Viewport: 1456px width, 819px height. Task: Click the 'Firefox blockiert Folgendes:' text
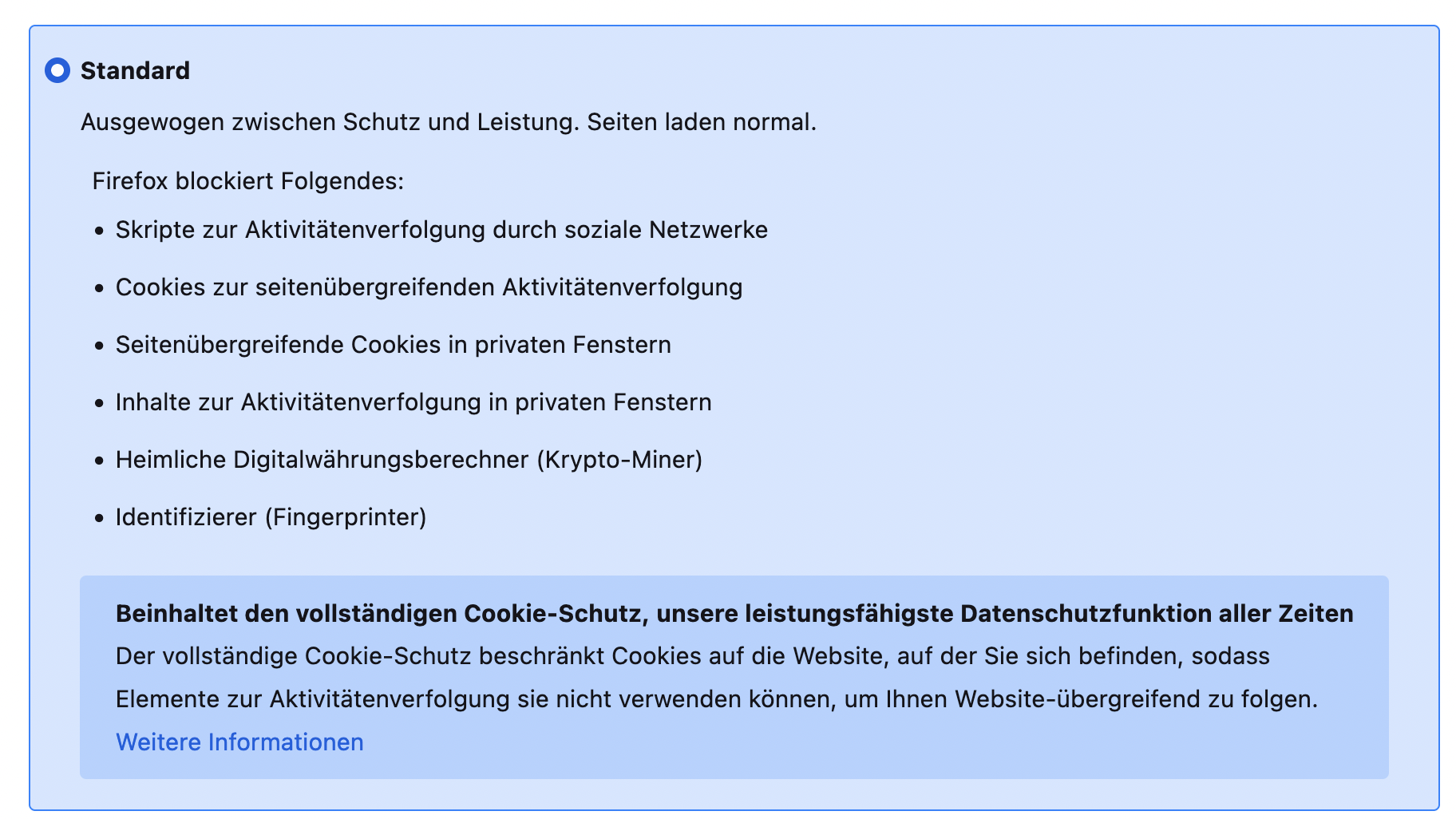pos(248,181)
